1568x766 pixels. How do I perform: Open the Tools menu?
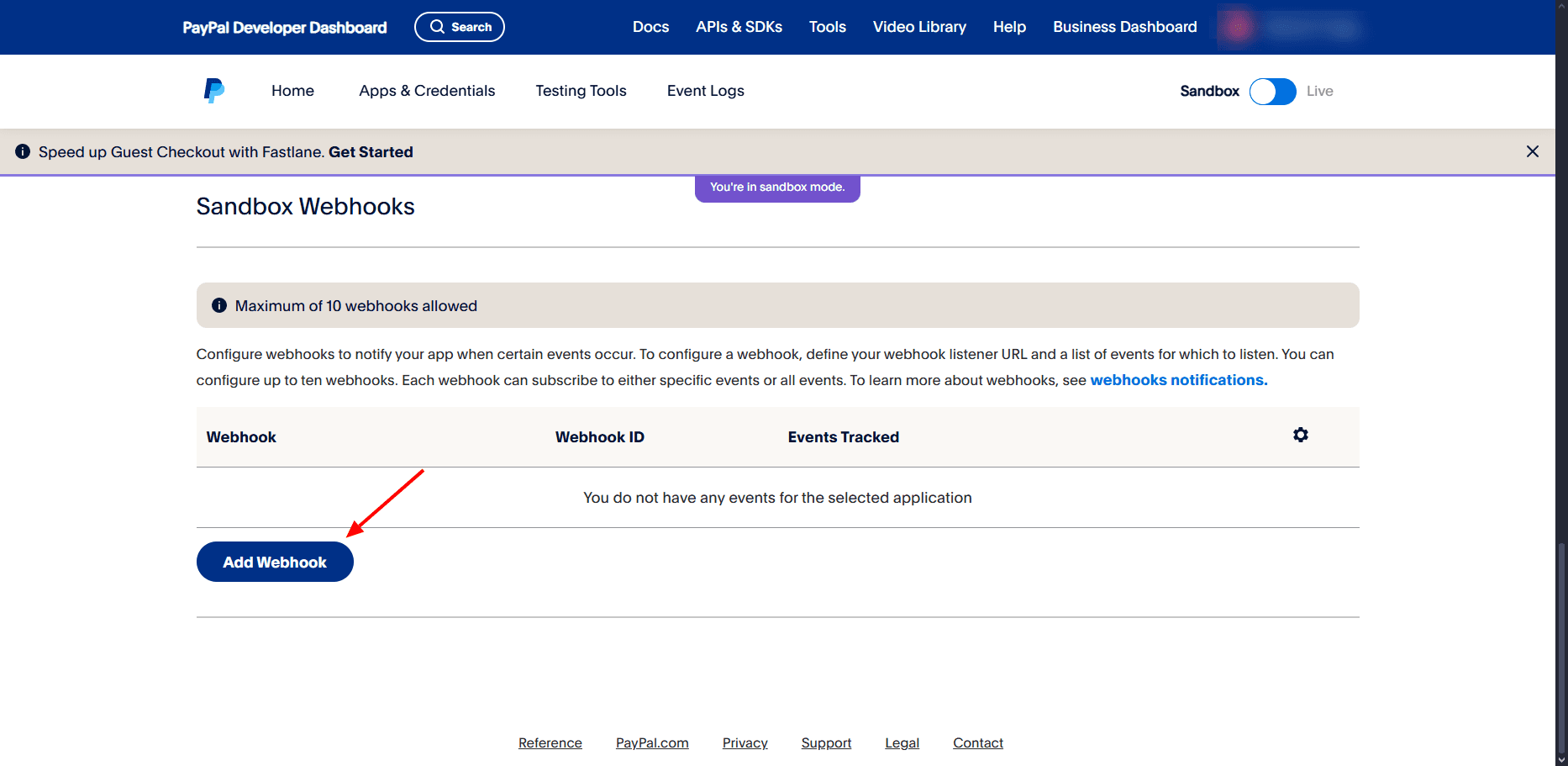[827, 26]
